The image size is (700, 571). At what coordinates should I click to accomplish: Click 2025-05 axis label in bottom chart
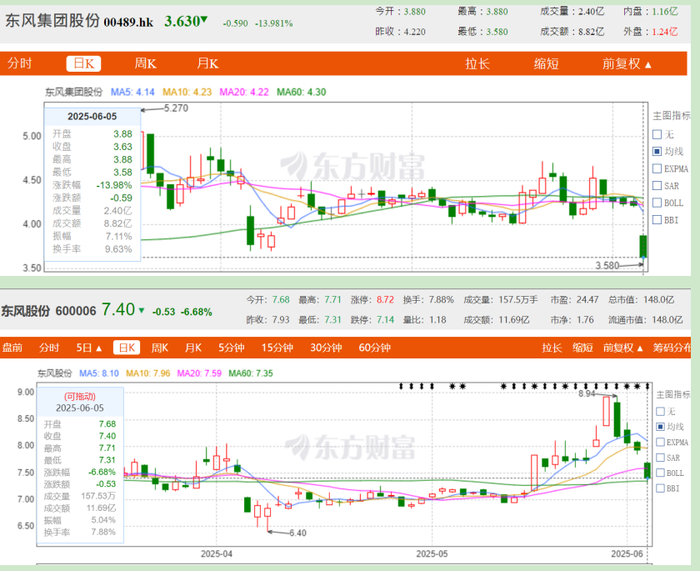(432, 554)
